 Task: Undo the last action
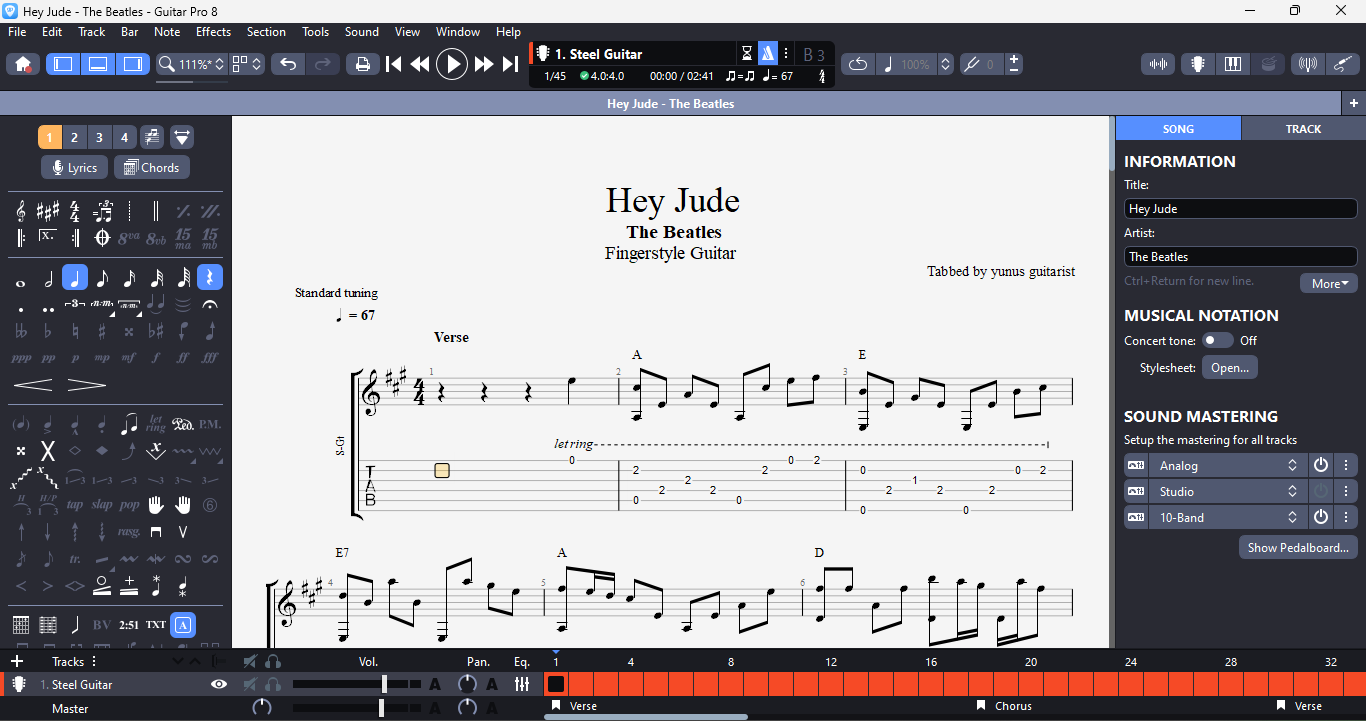[288, 64]
